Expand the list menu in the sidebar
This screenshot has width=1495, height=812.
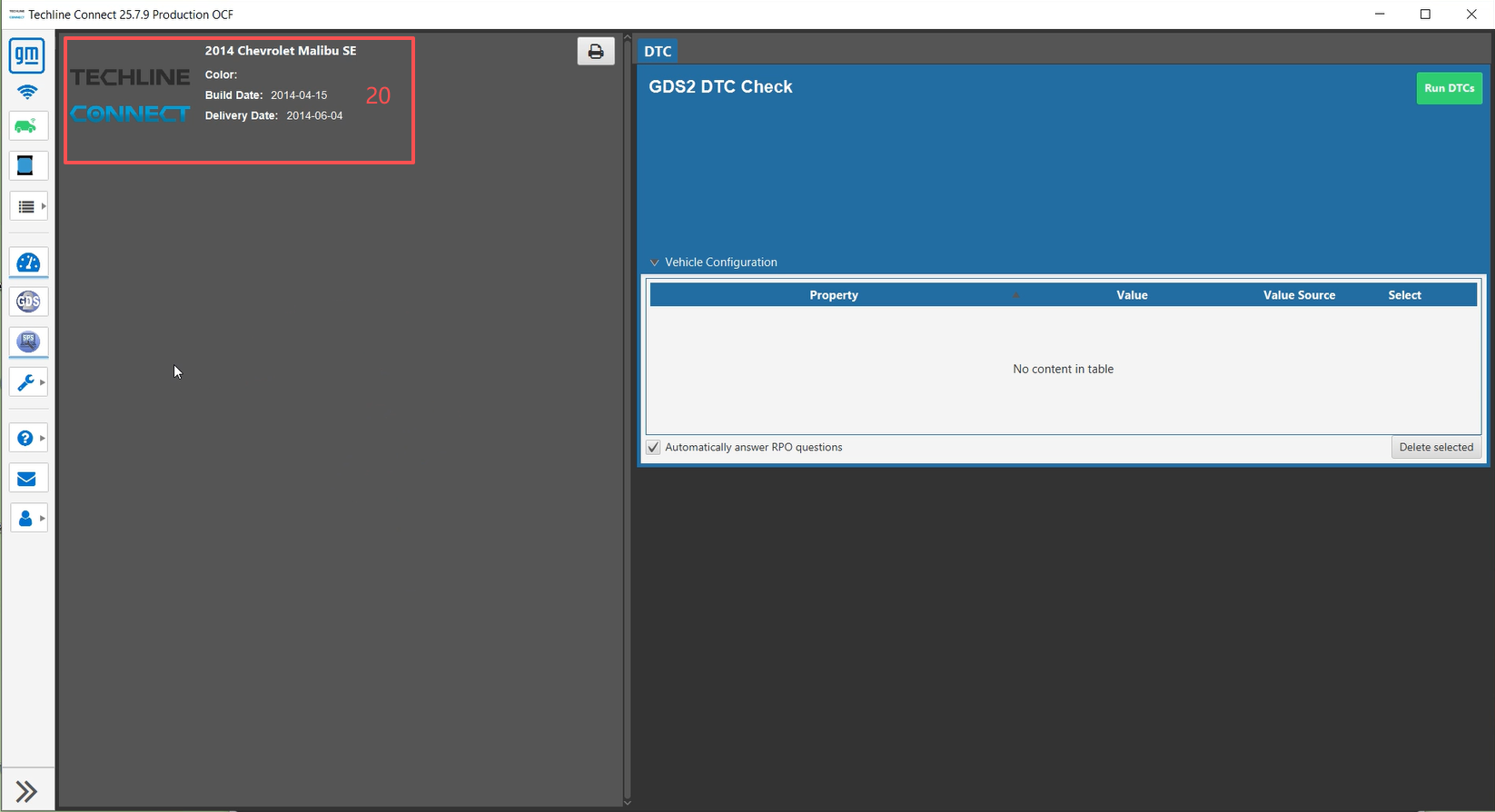click(x=29, y=207)
